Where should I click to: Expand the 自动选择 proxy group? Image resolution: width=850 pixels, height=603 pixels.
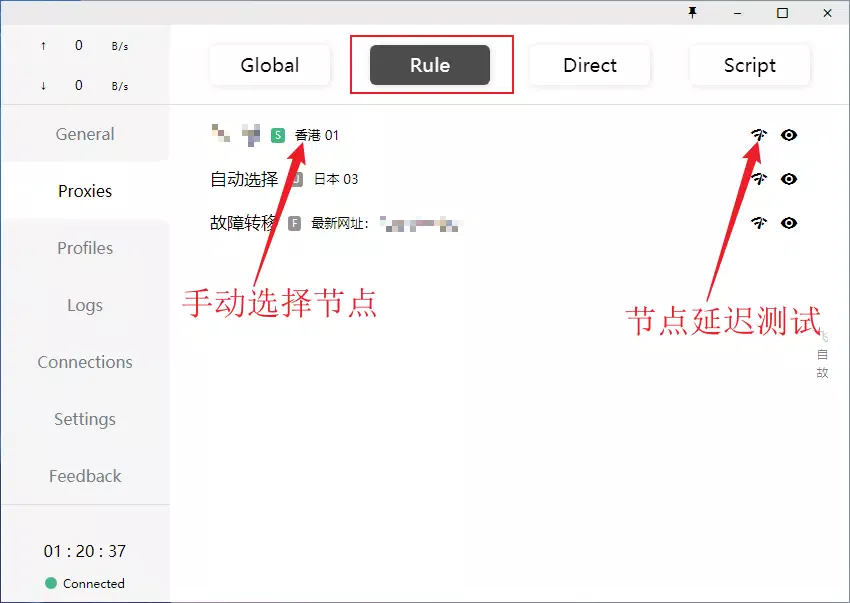coord(244,179)
